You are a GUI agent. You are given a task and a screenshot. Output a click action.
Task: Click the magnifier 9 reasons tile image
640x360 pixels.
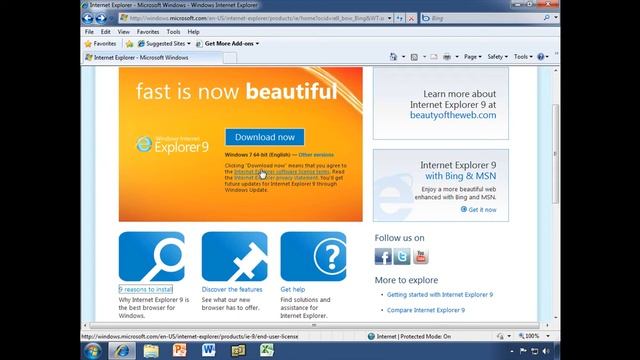[x=151, y=256]
